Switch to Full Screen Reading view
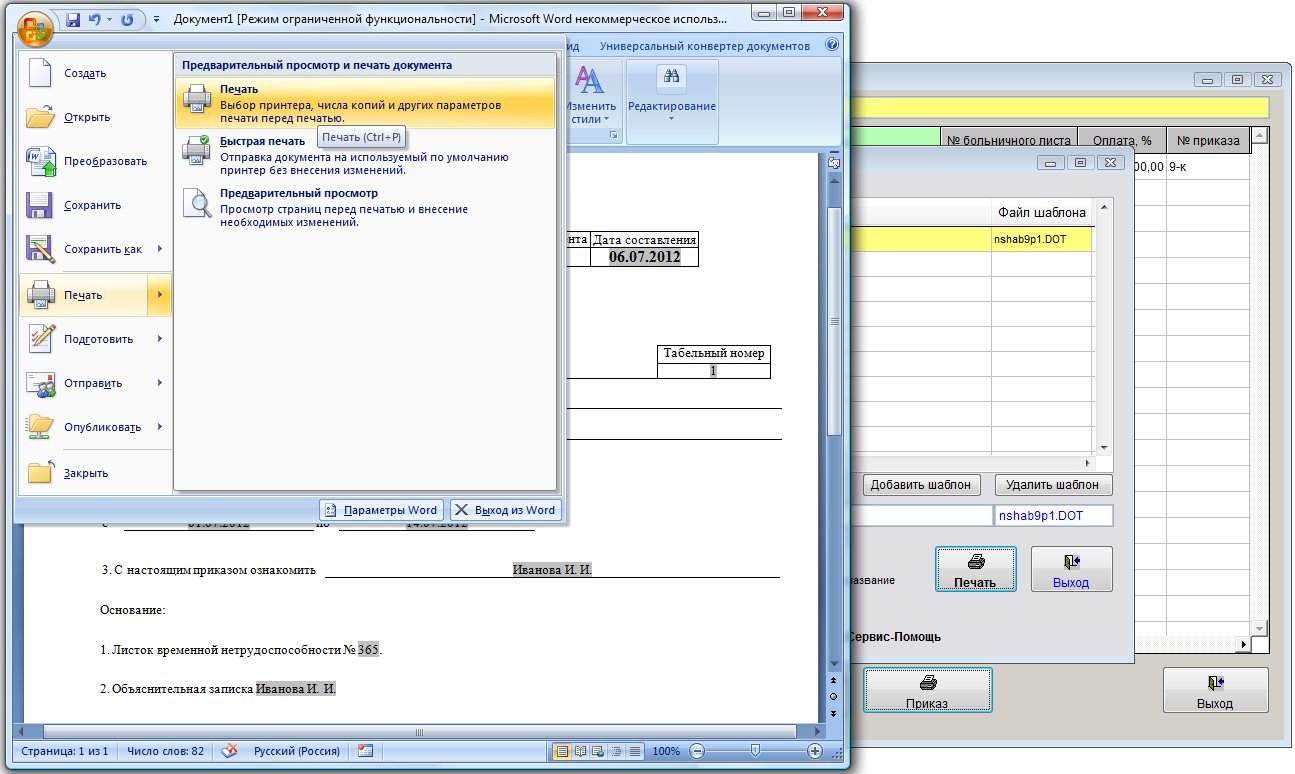 coord(581,751)
